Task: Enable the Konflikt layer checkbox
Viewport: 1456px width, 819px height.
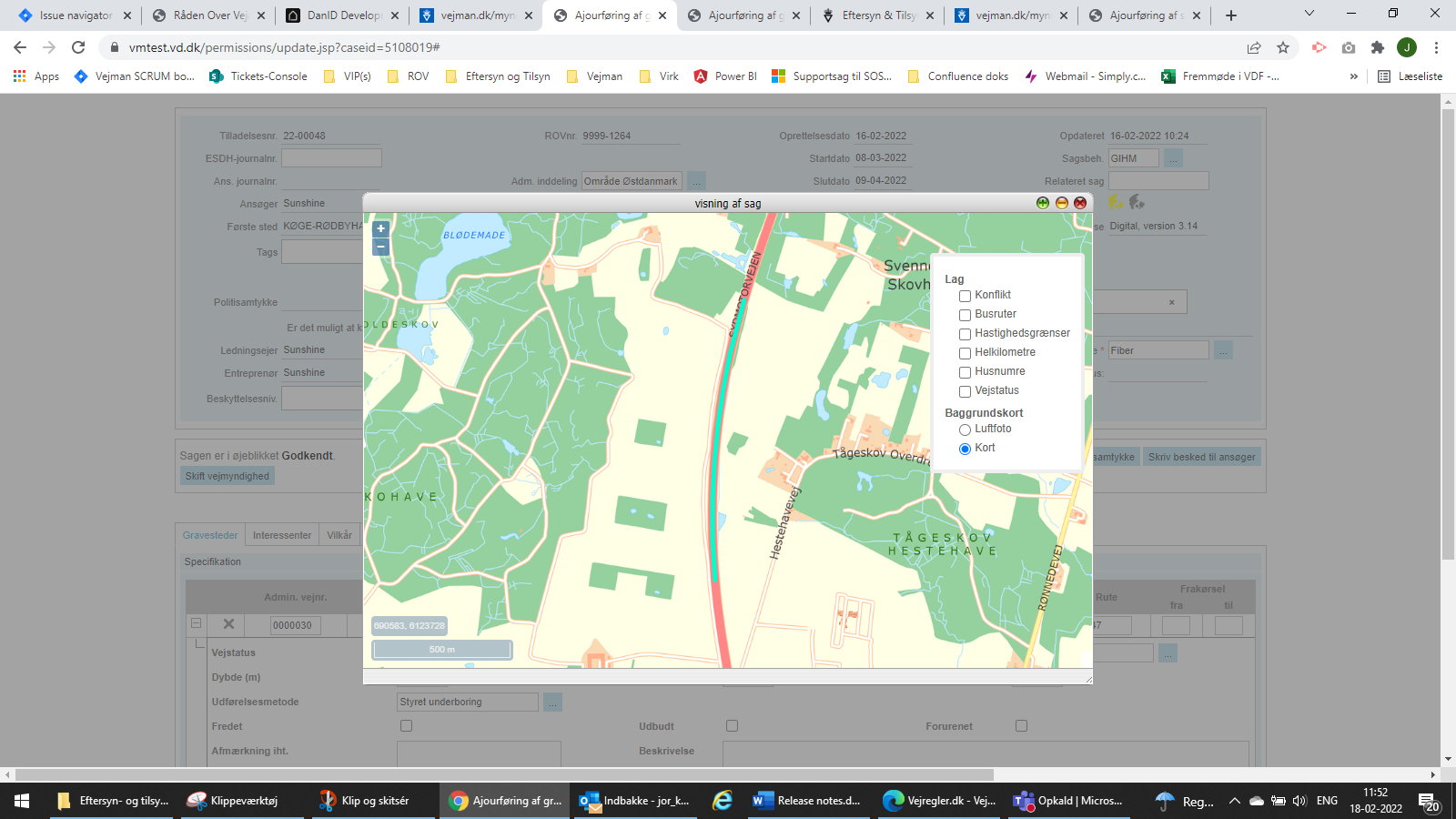Action: point(965,296)
